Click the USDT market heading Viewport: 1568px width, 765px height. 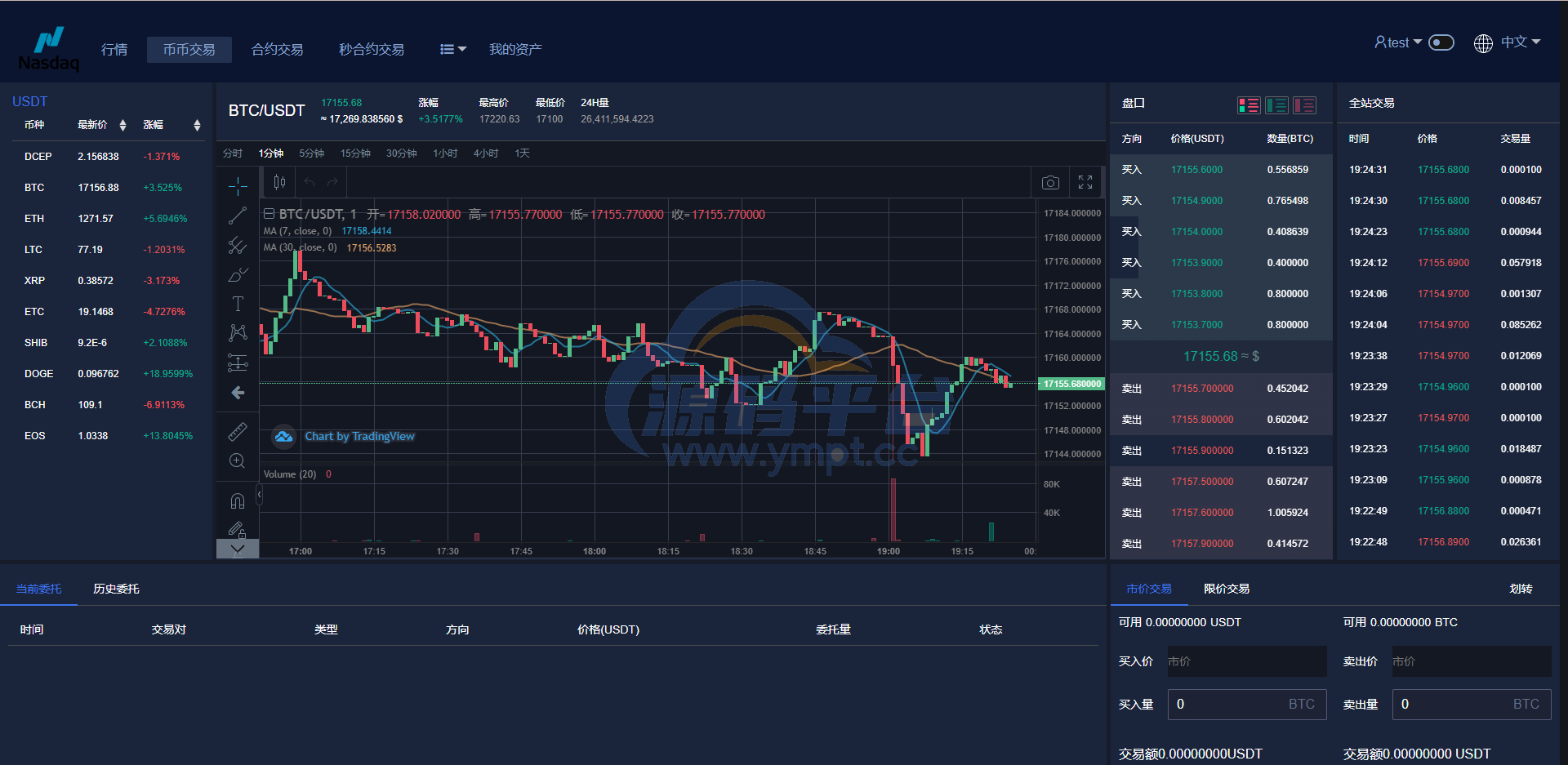point(30,101)
